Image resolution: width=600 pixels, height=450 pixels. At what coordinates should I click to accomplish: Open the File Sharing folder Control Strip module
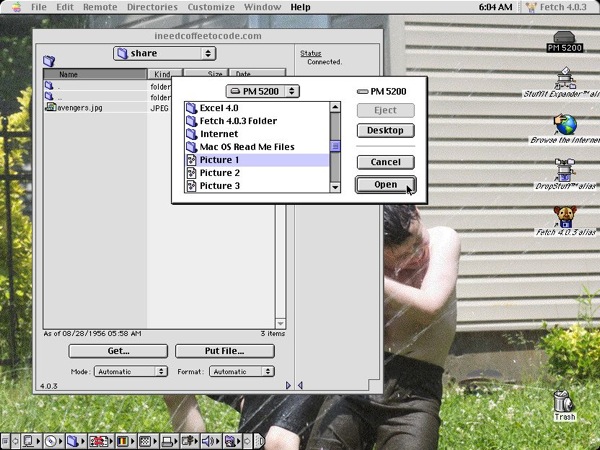click(x=76, y=441)
